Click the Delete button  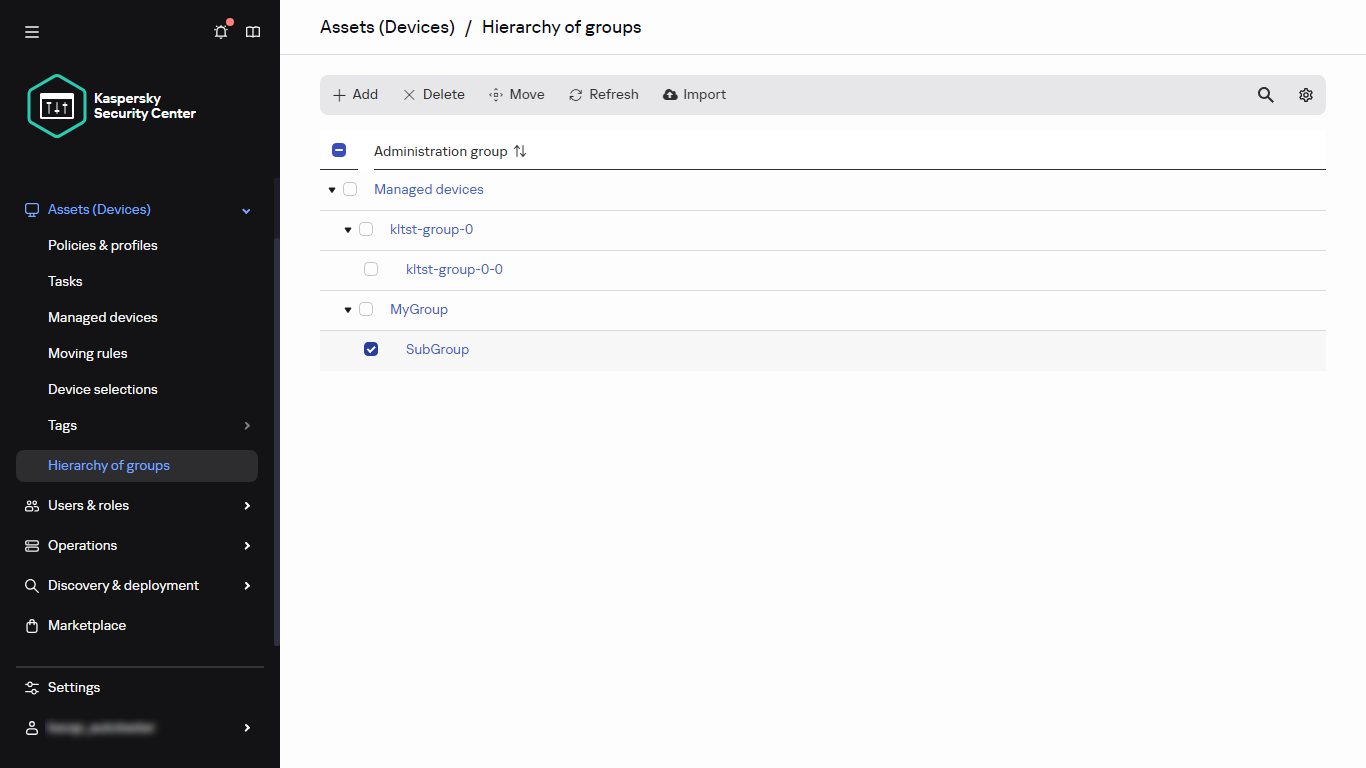point(433,95)
